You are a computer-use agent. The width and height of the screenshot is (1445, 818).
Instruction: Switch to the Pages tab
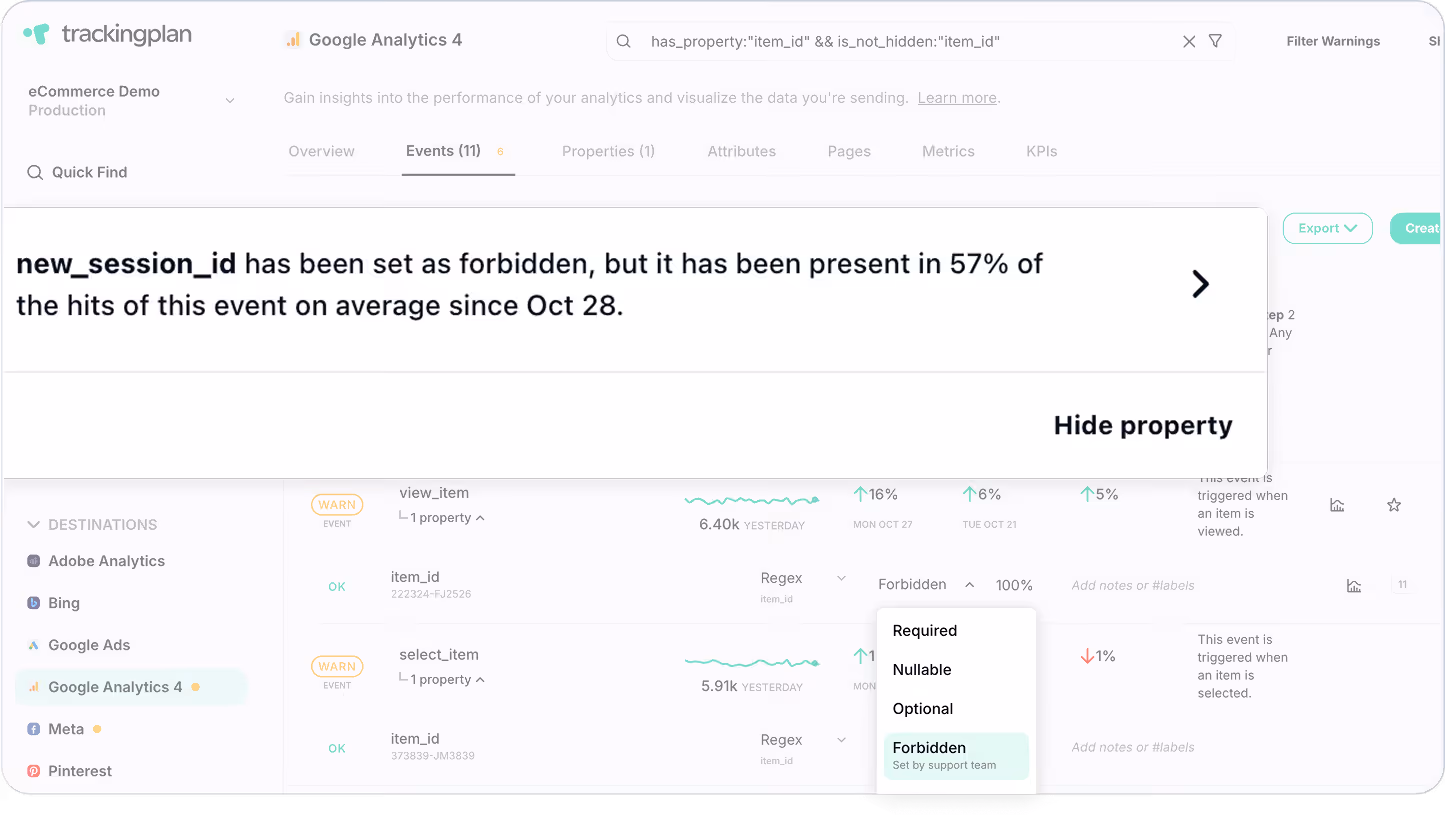click(x=849, y=151)
